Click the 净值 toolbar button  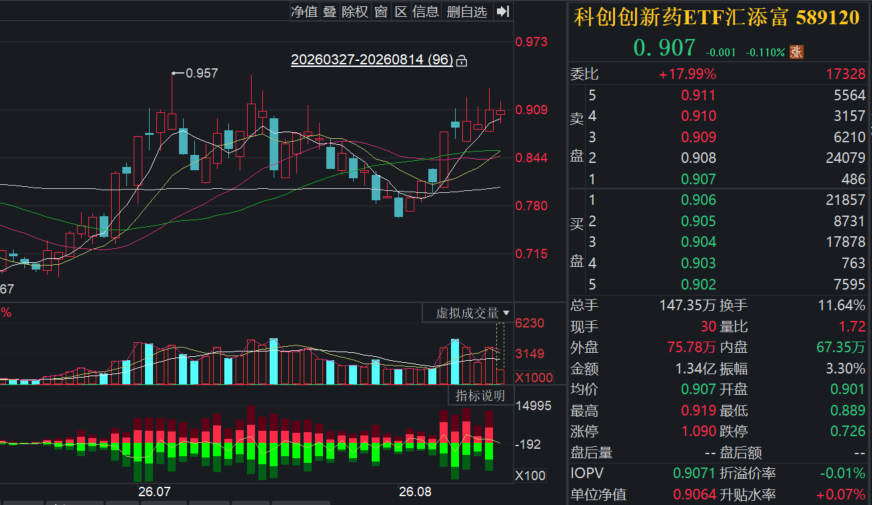[x=304, y=12]
